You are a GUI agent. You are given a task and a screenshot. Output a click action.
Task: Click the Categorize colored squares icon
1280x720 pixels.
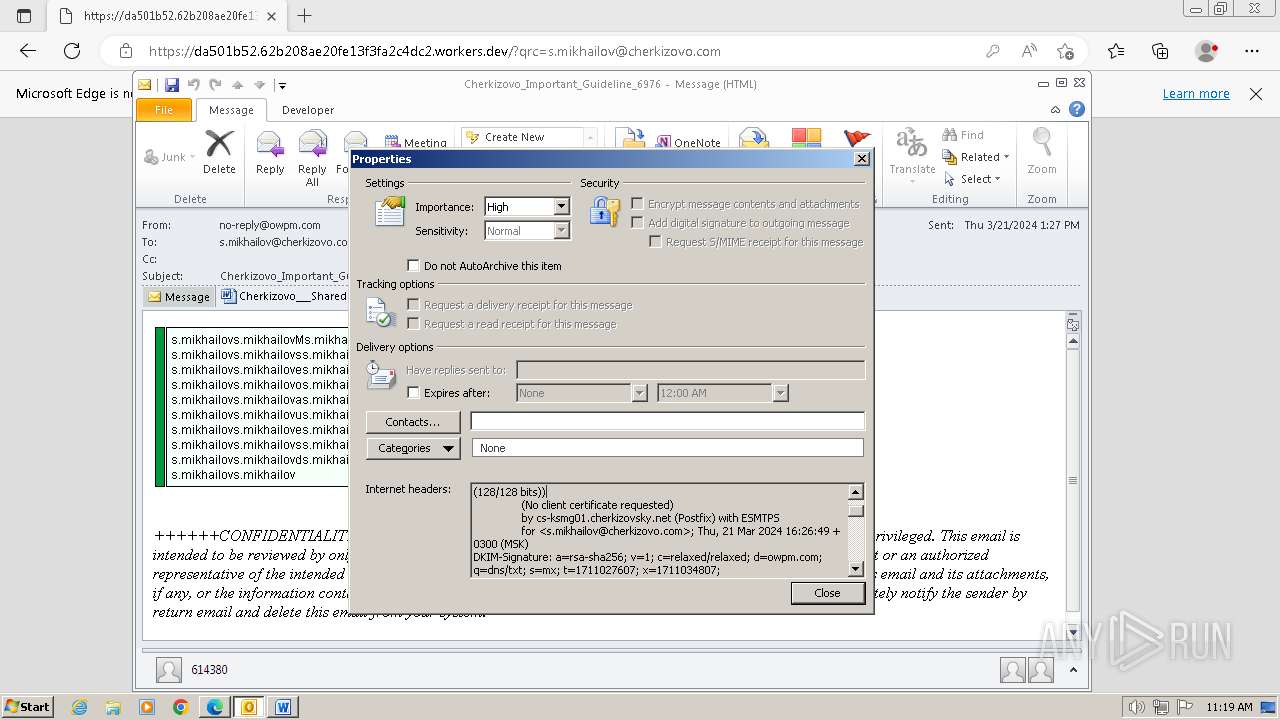point(806,139)
